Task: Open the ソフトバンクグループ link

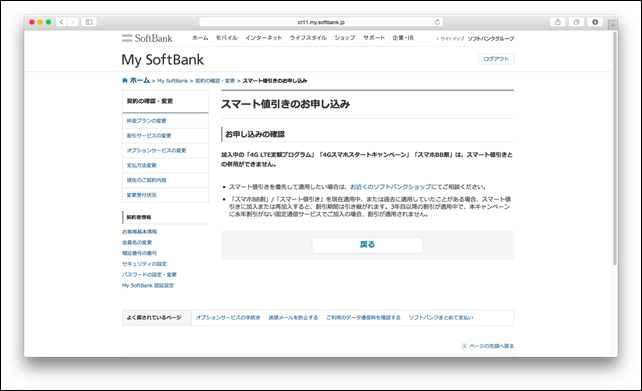Action: click(x=491, y=38)
